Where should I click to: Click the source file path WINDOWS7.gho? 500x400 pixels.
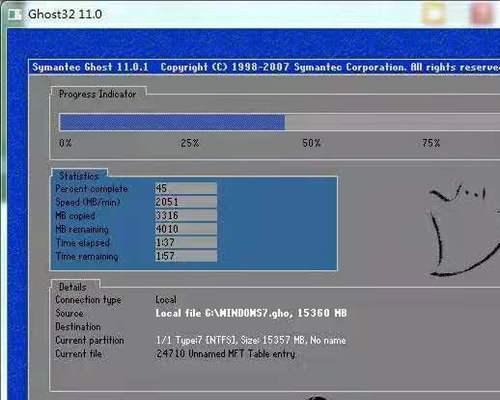(x=248, y=313)
